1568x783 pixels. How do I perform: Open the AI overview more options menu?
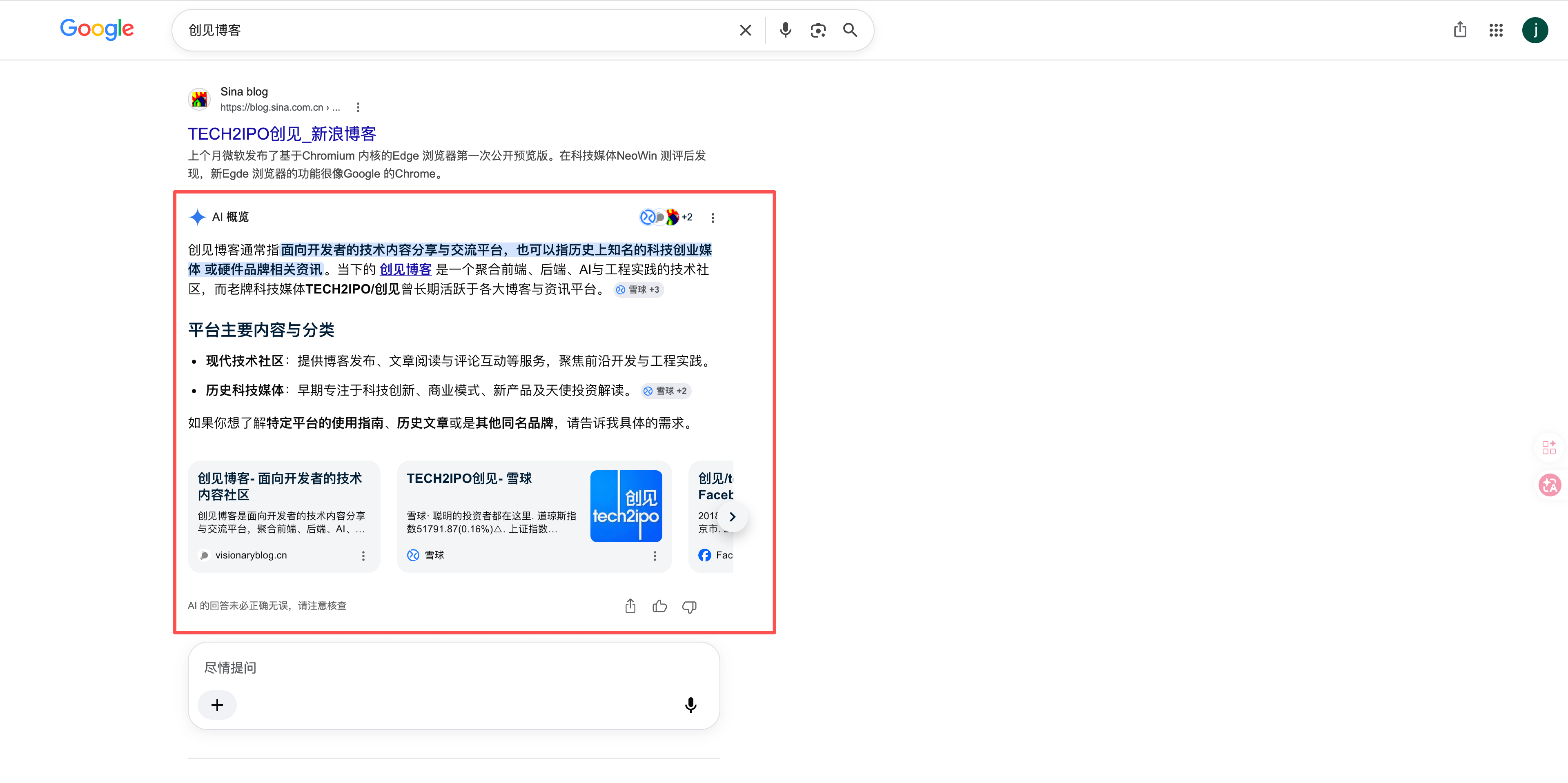713,218
